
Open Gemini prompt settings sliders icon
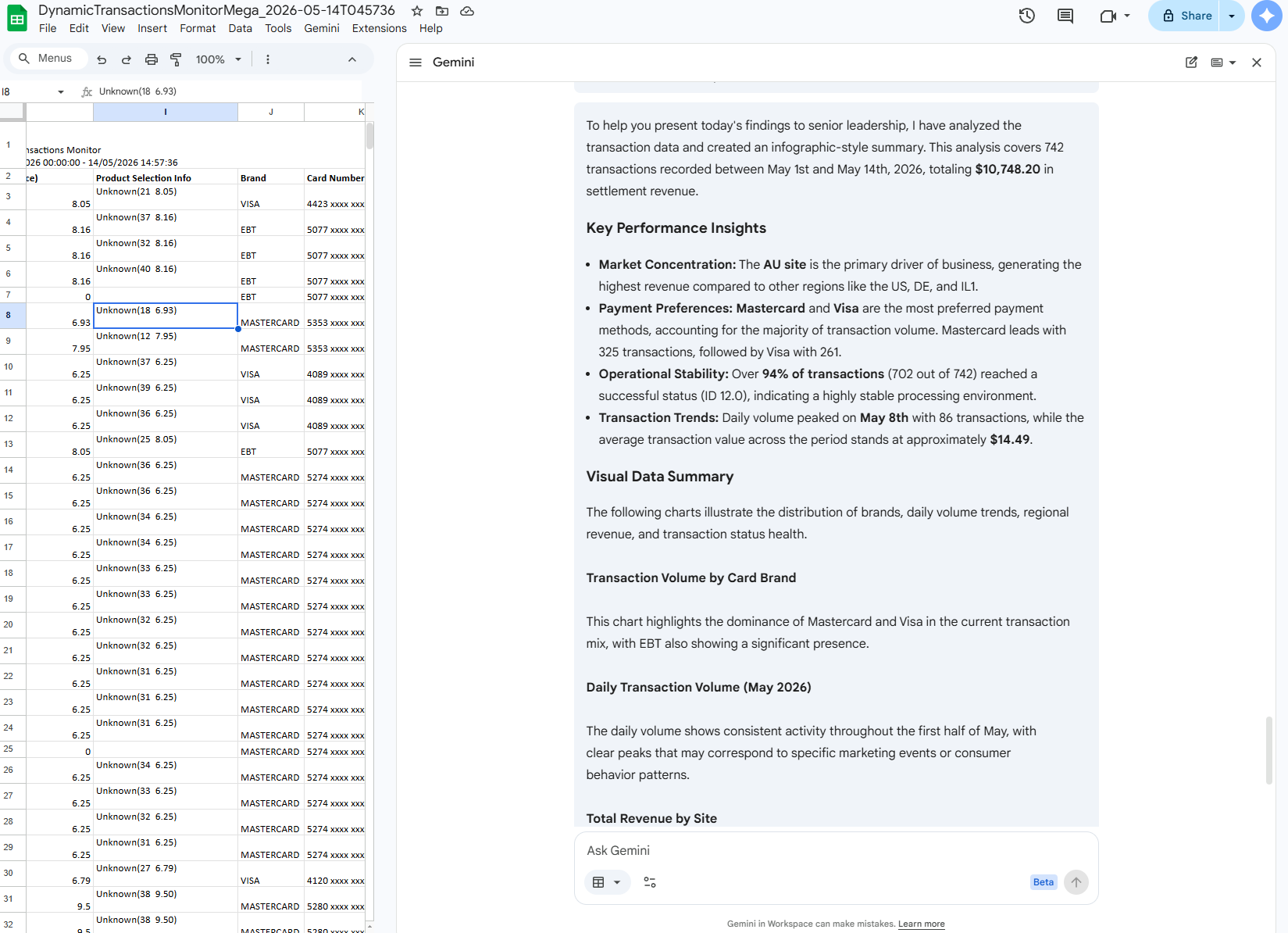pyautogui.click(x=650, y=882)
